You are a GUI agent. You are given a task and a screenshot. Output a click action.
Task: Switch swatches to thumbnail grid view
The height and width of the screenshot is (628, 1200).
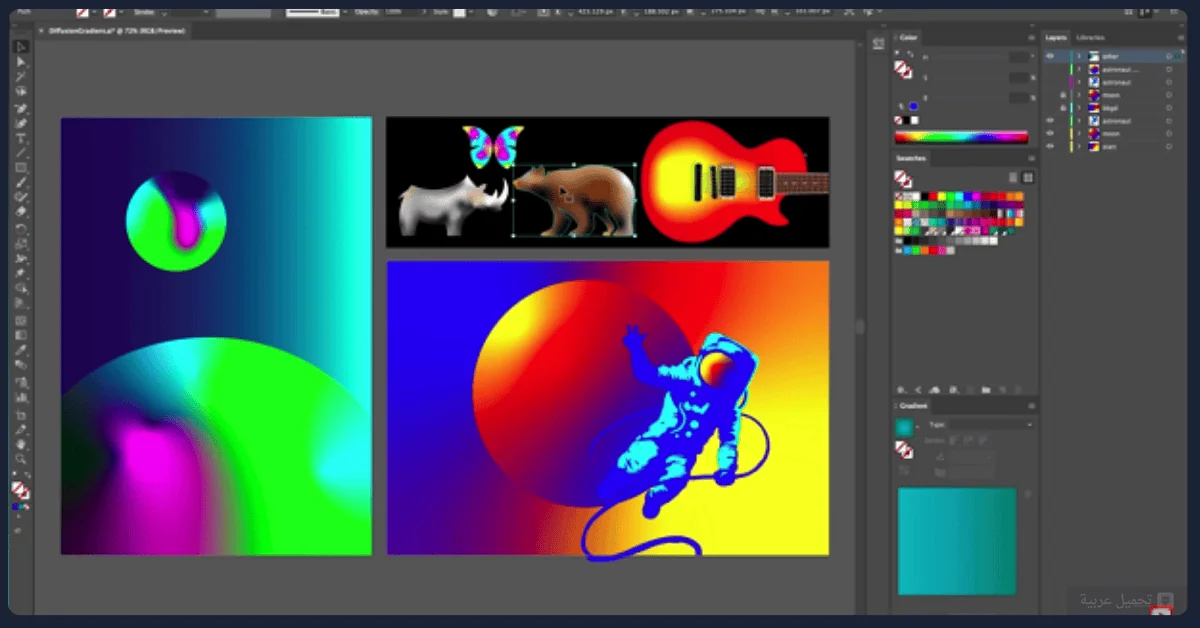point(1027,177)
